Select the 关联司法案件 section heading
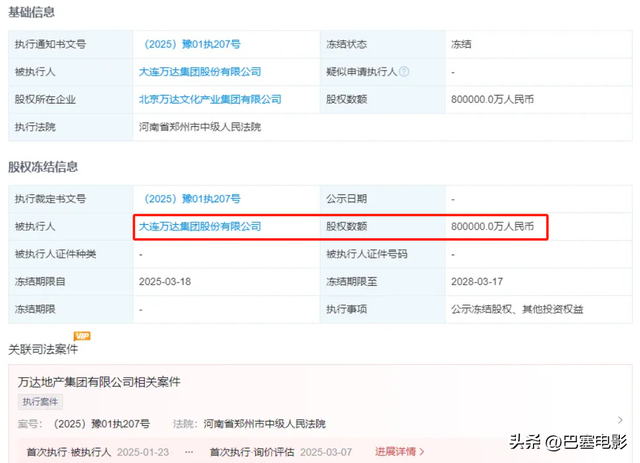 pos(43,349)
